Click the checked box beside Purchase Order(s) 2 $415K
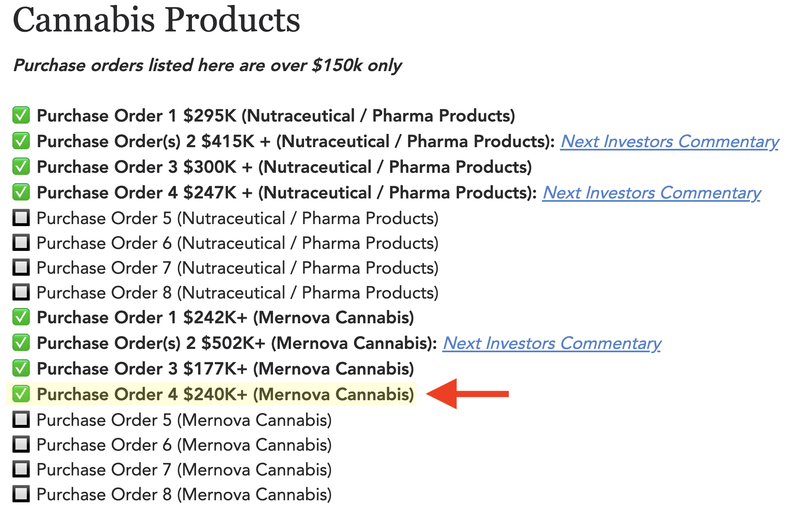 pos(21,141)
